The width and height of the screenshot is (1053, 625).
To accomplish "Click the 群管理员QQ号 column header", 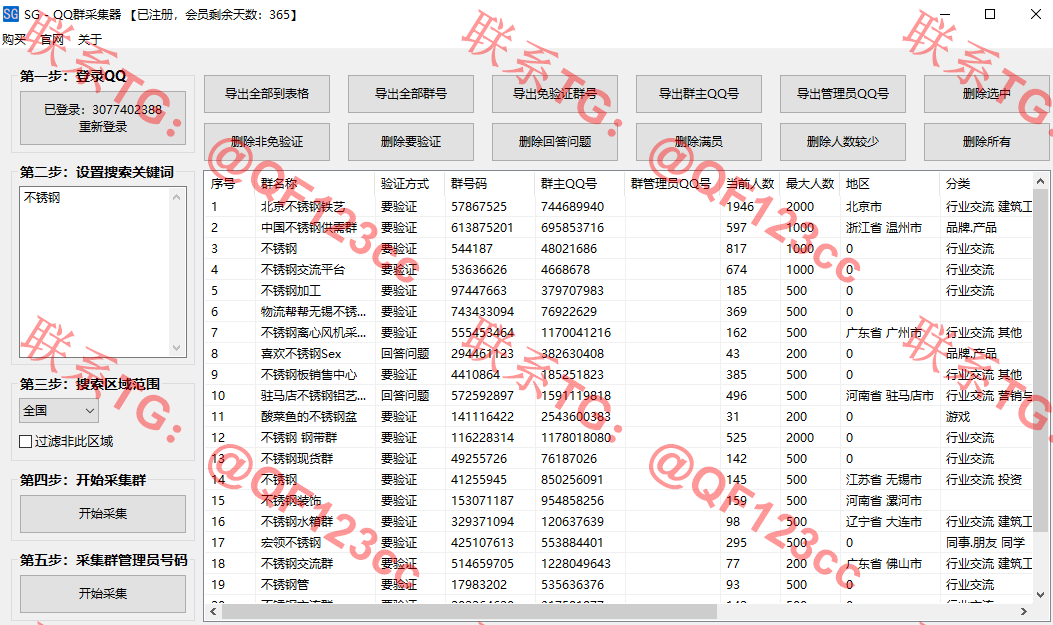I will tap(672, 183).
